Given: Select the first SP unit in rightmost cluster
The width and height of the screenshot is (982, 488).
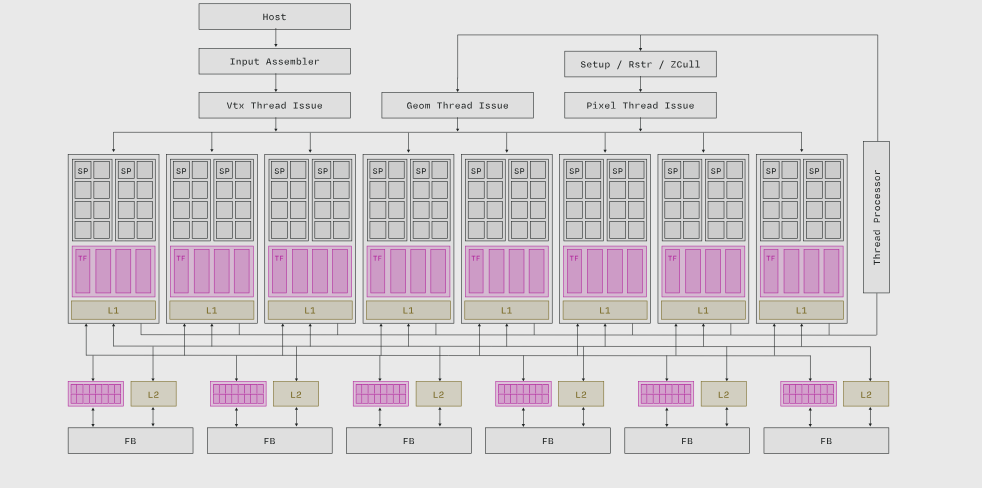Looking at the screenshot, I should tap(770, 170).
